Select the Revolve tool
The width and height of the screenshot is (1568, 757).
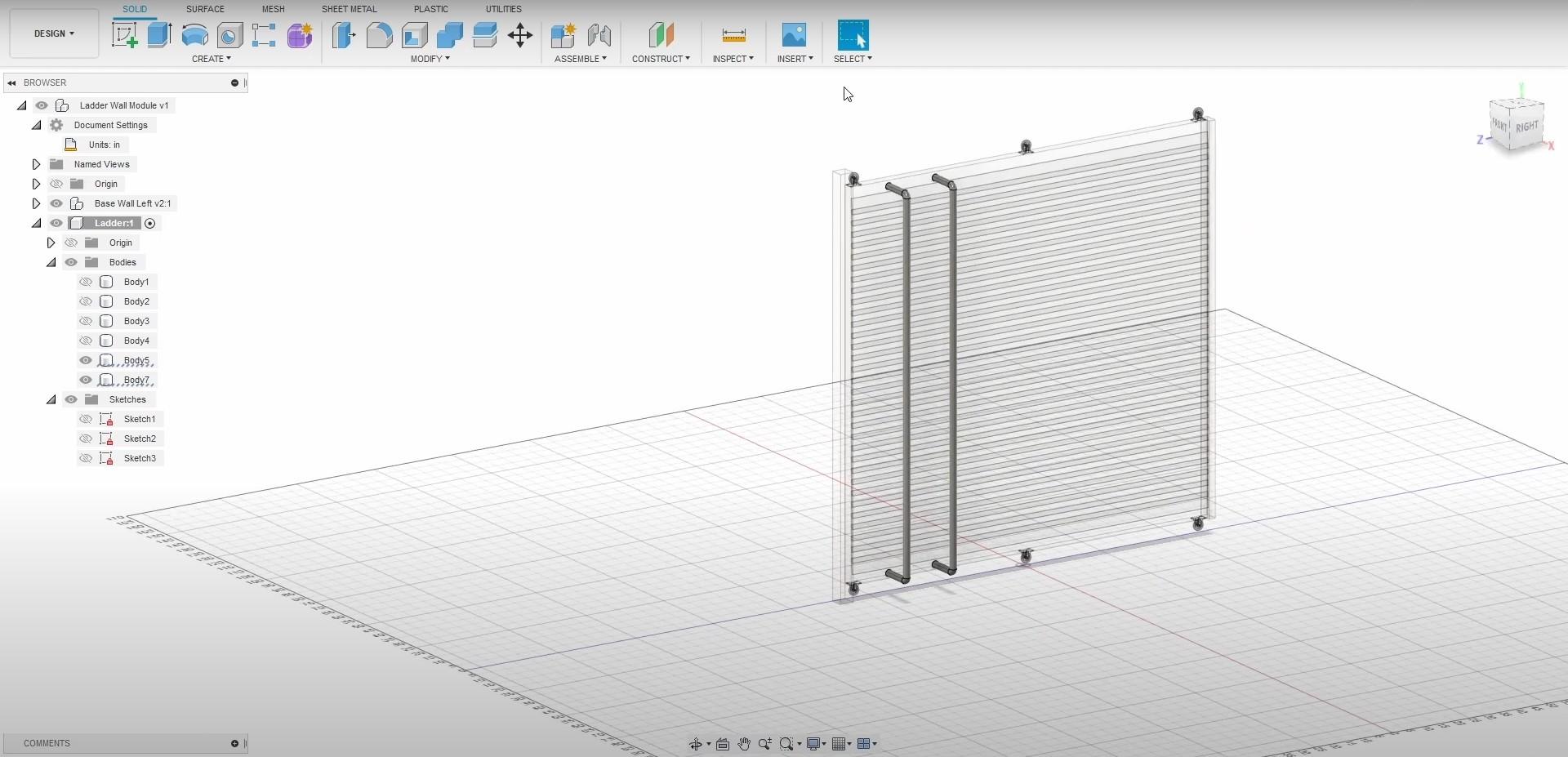point(194,35)
